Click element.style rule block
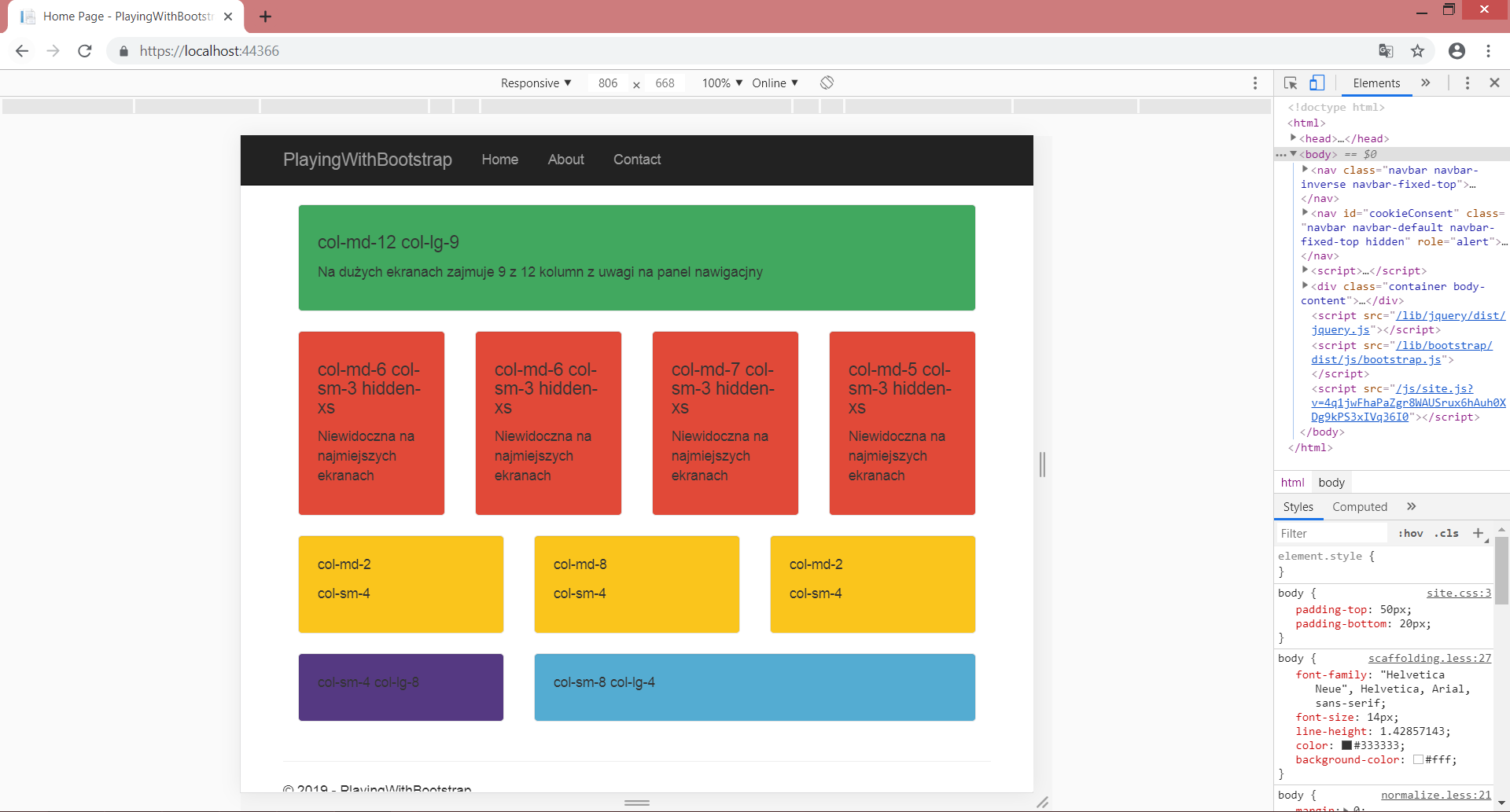1510x812 pixels. click(1383, 564)
